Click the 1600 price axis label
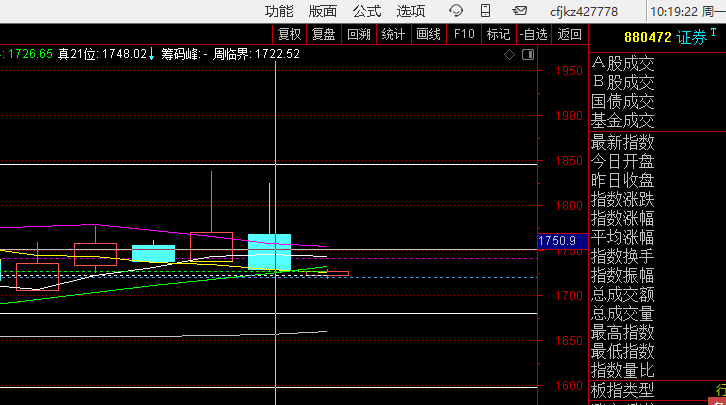Screen dimensions: 726x405 [569, 385]
